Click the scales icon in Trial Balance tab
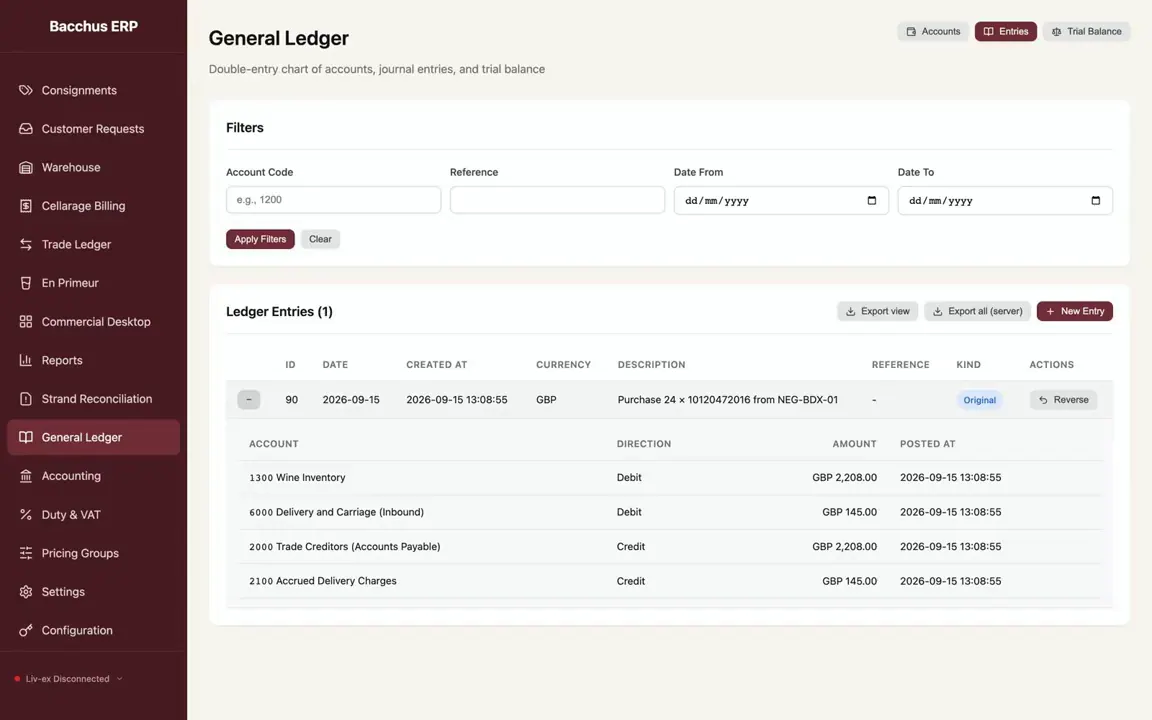Image resolution: width=1152 pixels, height=720 pixels. pyautogui.click(x=1056, y=32)
